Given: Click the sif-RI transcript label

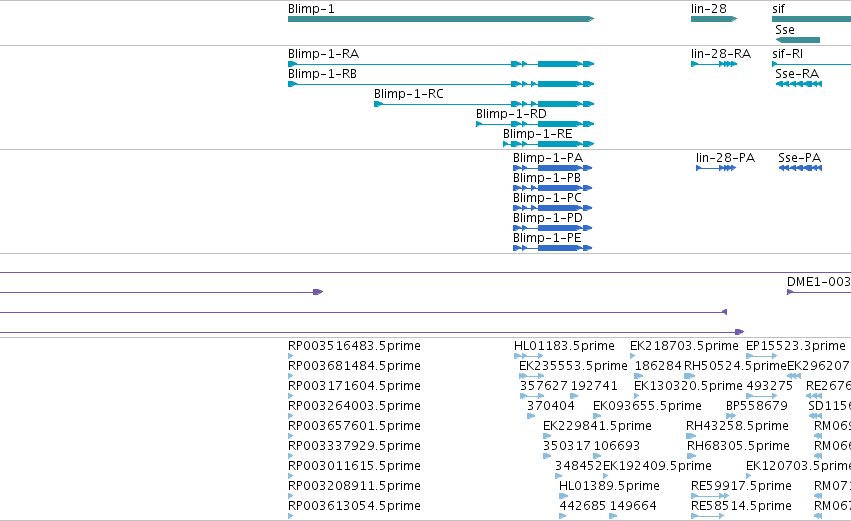Looking at the screenshot, I should 788,54.
